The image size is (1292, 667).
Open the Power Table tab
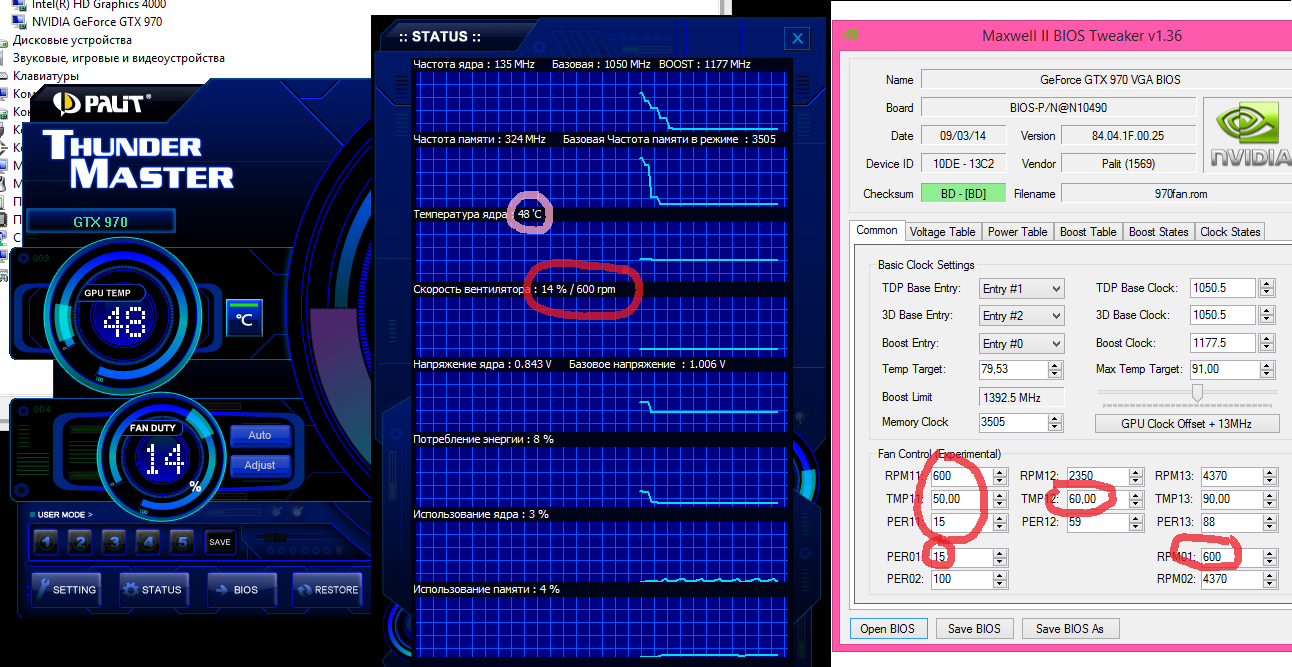pyautogui.click(x=1017, y=232)
